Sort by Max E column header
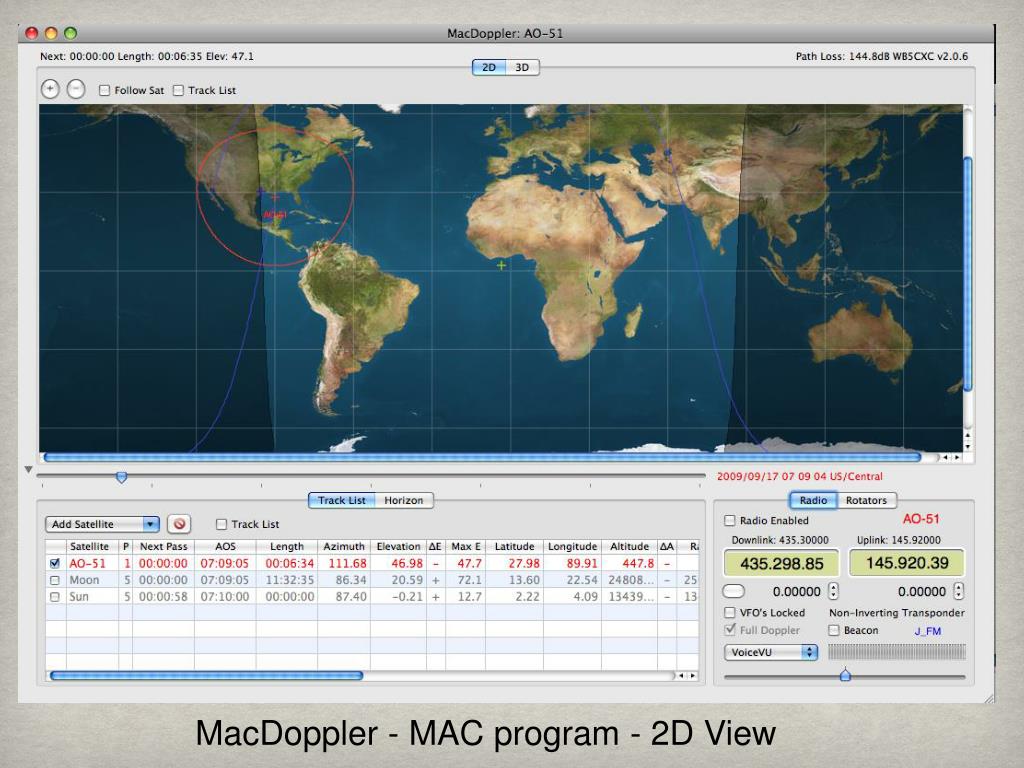Screen dimensions: 1024x768 pos(466,546)
